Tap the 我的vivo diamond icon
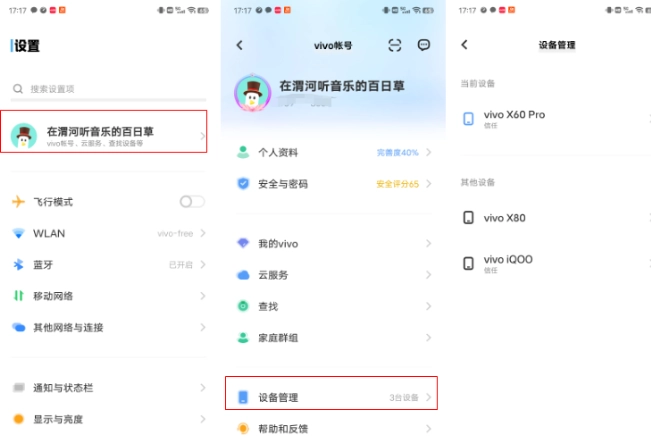The height and width of the screenshot is (442, 651). (242, 244)
